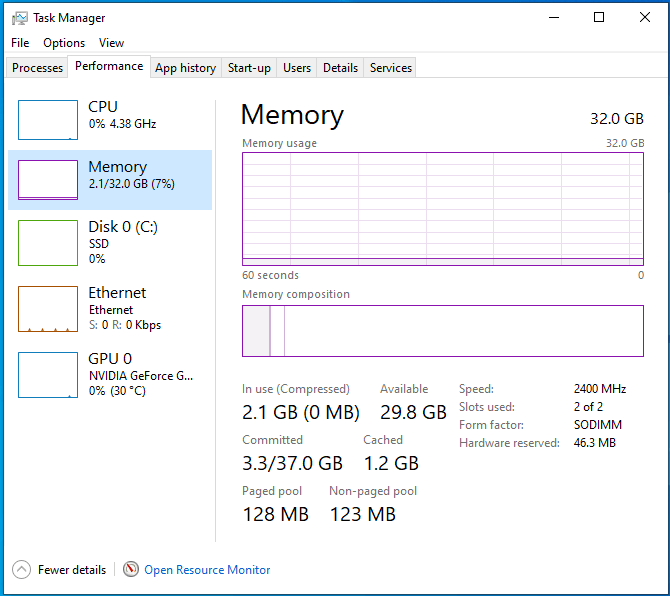Select the Disk 0 (C:) graph thumbnail
The width and height of the screenshot is (670, 596).
click(x=48, y=243)
